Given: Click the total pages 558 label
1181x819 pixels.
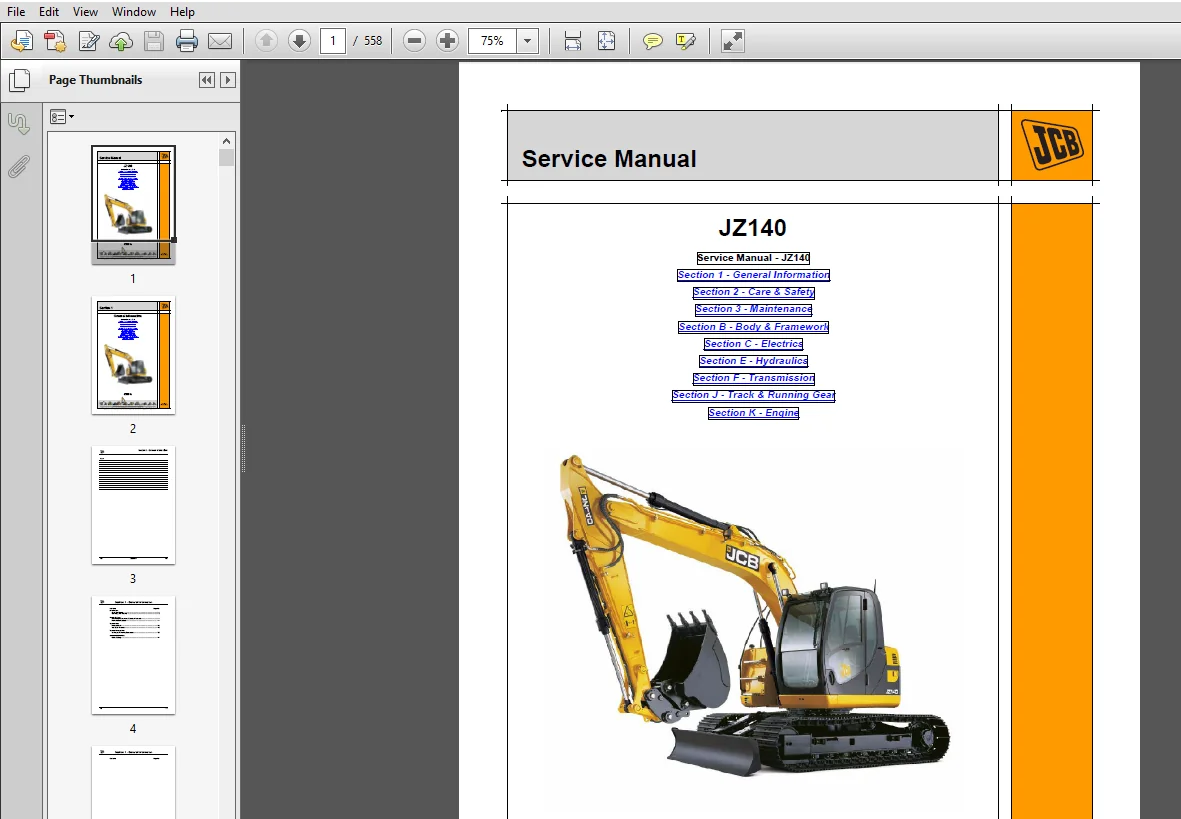Looking at the screenshot, I should [x=373, y=41].
